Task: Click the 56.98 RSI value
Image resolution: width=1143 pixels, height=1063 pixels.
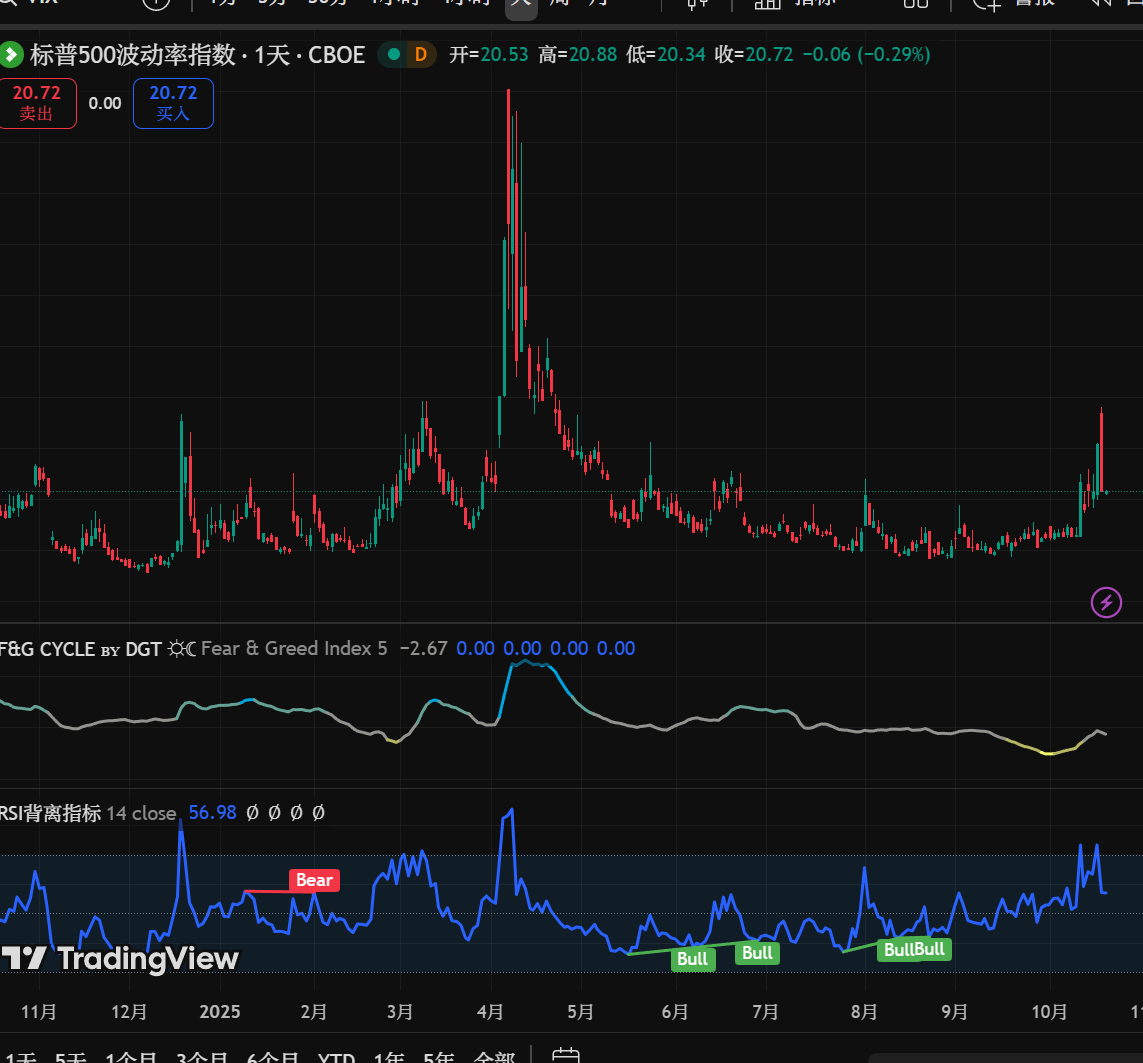Action: tap(212, 812)
